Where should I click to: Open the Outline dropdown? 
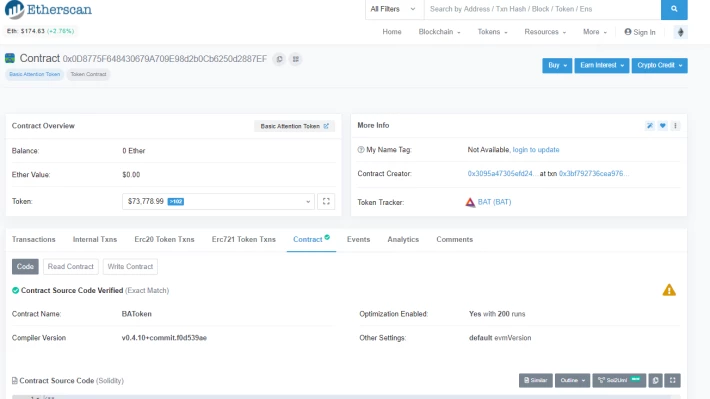tap(572, 380)
